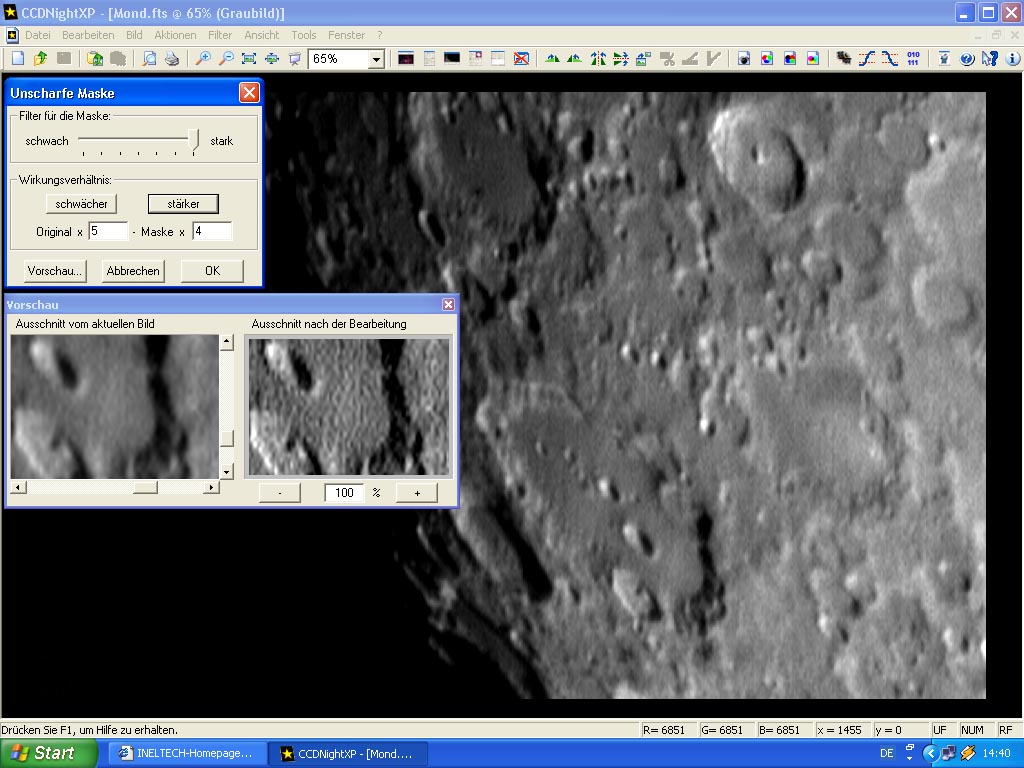Image resolution: width=1024 pixels, height=768 pixels.
Task: Click the mask filter strength slider handle
Action: click(193, 139)
